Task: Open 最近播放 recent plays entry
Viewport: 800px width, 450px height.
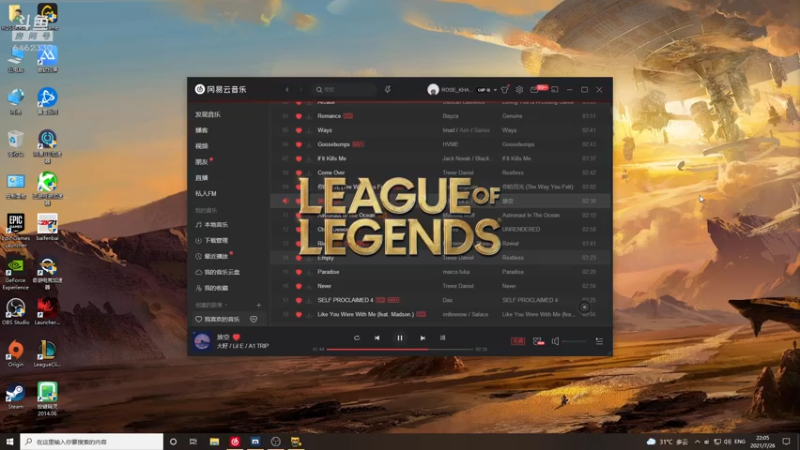Action: 212,256
